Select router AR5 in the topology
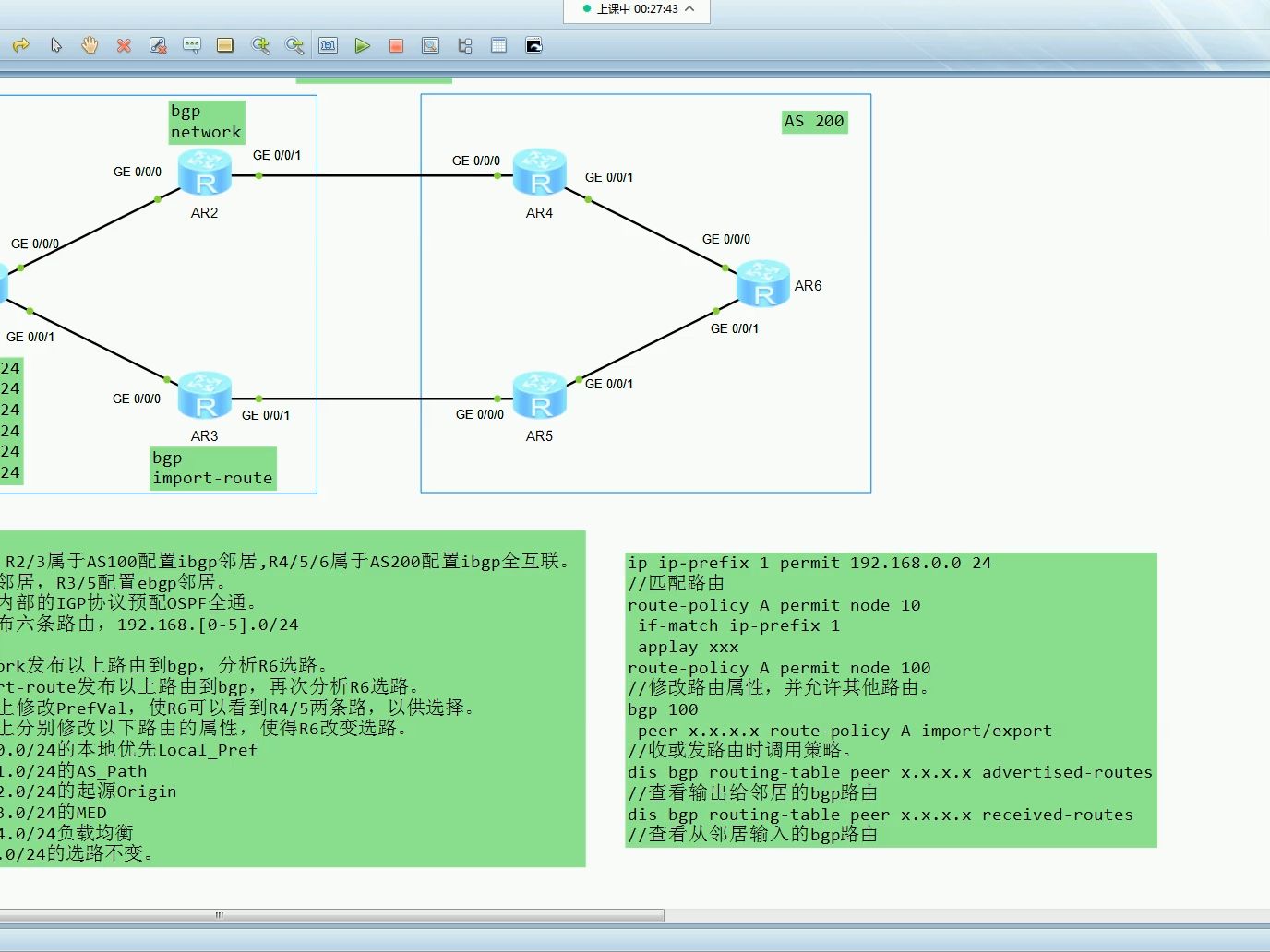 (540, 396)
